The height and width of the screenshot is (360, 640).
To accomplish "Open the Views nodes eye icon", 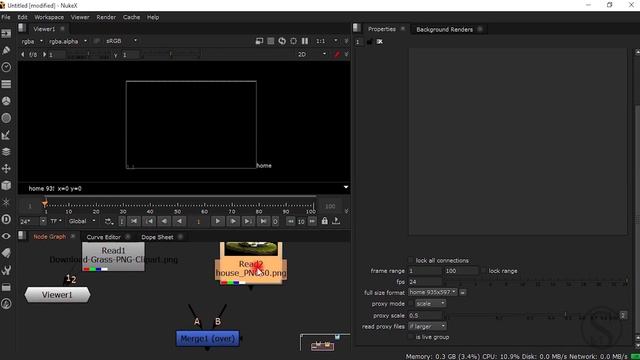I will [6, 236].
